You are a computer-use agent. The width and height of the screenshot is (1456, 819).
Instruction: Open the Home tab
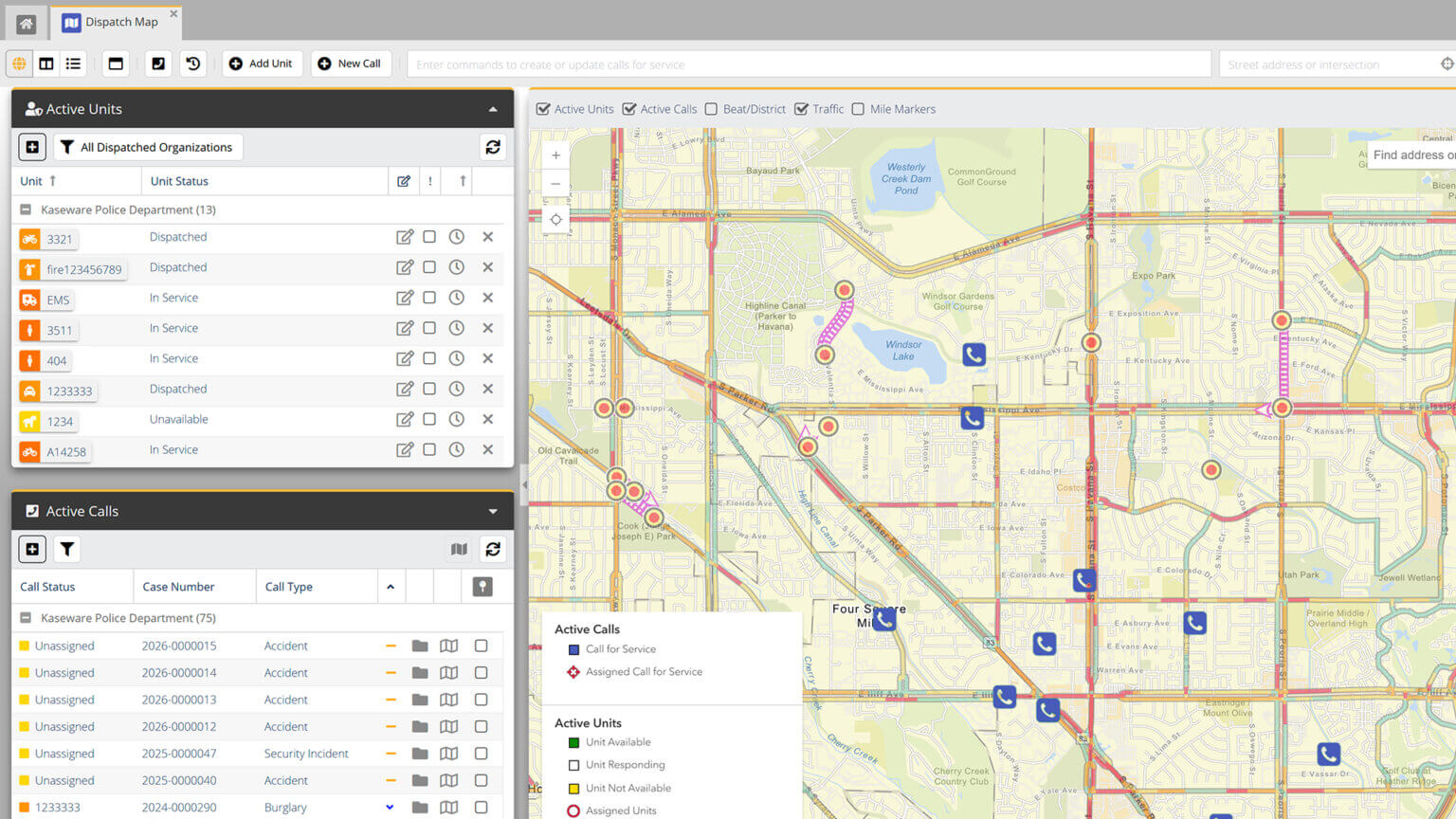tap(26, 22)
